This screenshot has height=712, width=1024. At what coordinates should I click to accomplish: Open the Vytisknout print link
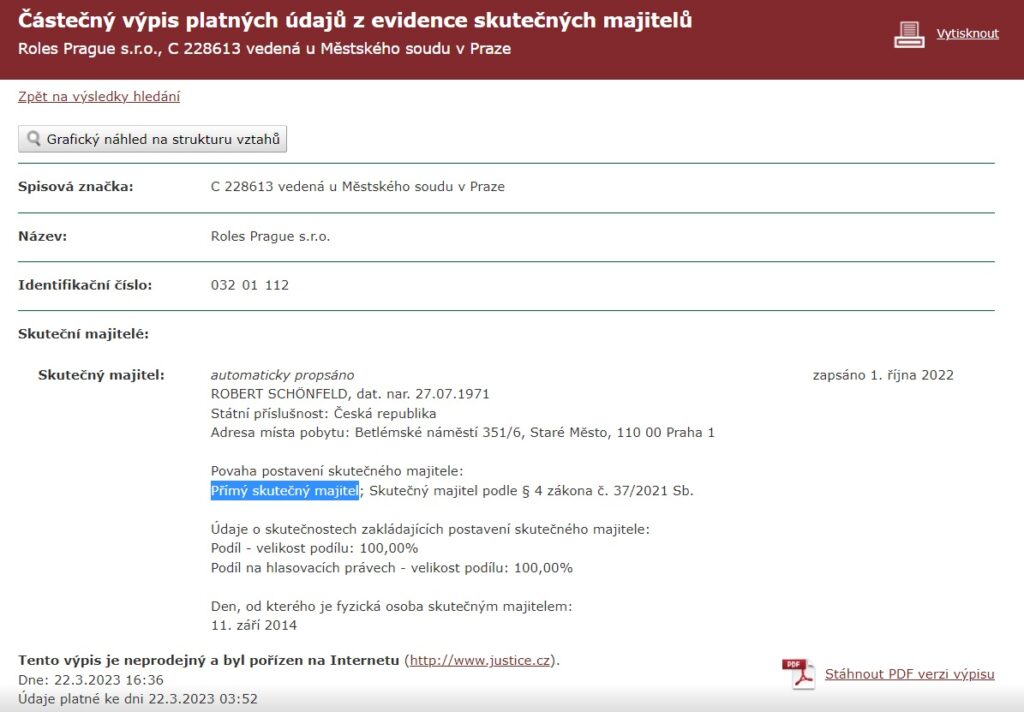[x=967, y=33]
